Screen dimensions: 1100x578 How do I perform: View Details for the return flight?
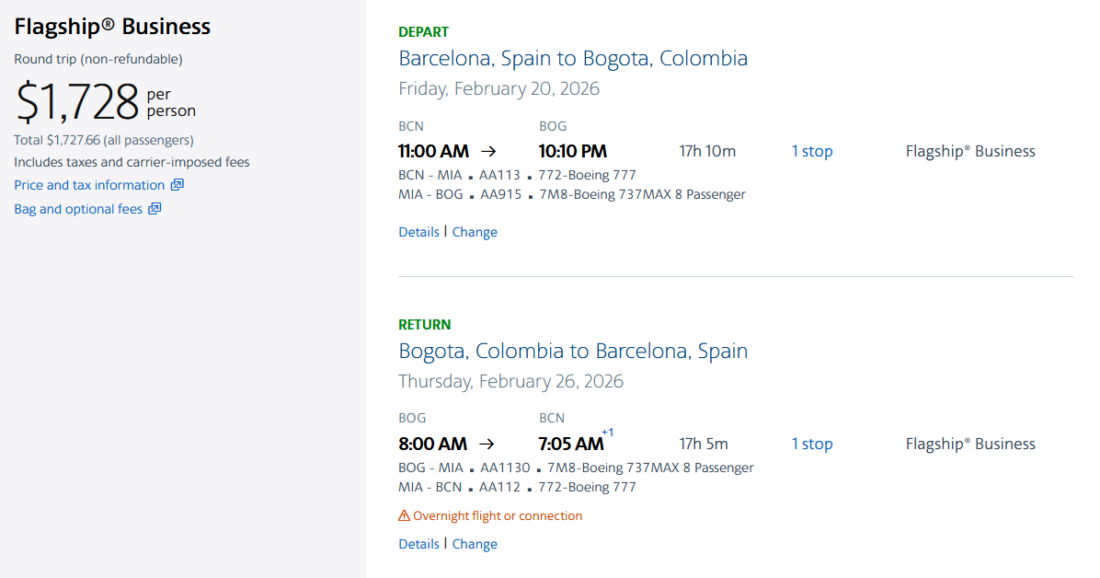pyautogui.click(x=418, y=544)
